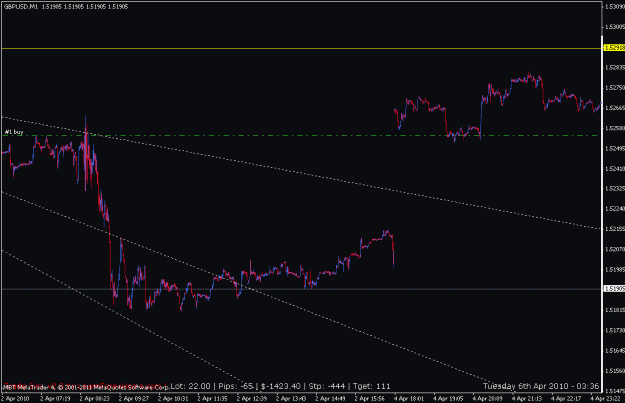Viewport: 625px width, 403px height.
Task: Click the 1.52240 price scale label
Action: [615, 208]
